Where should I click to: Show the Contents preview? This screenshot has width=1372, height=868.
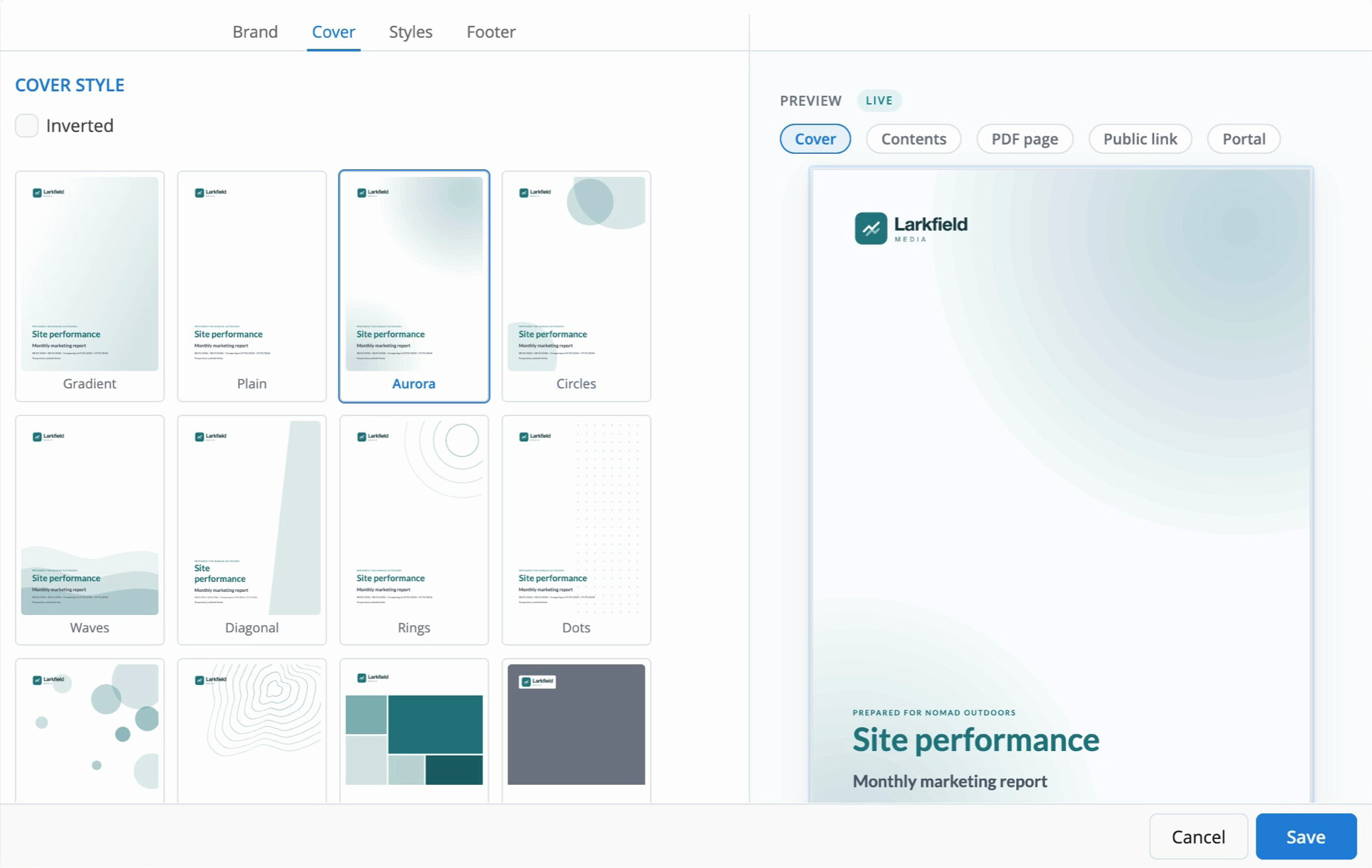[x=914, y=139]
